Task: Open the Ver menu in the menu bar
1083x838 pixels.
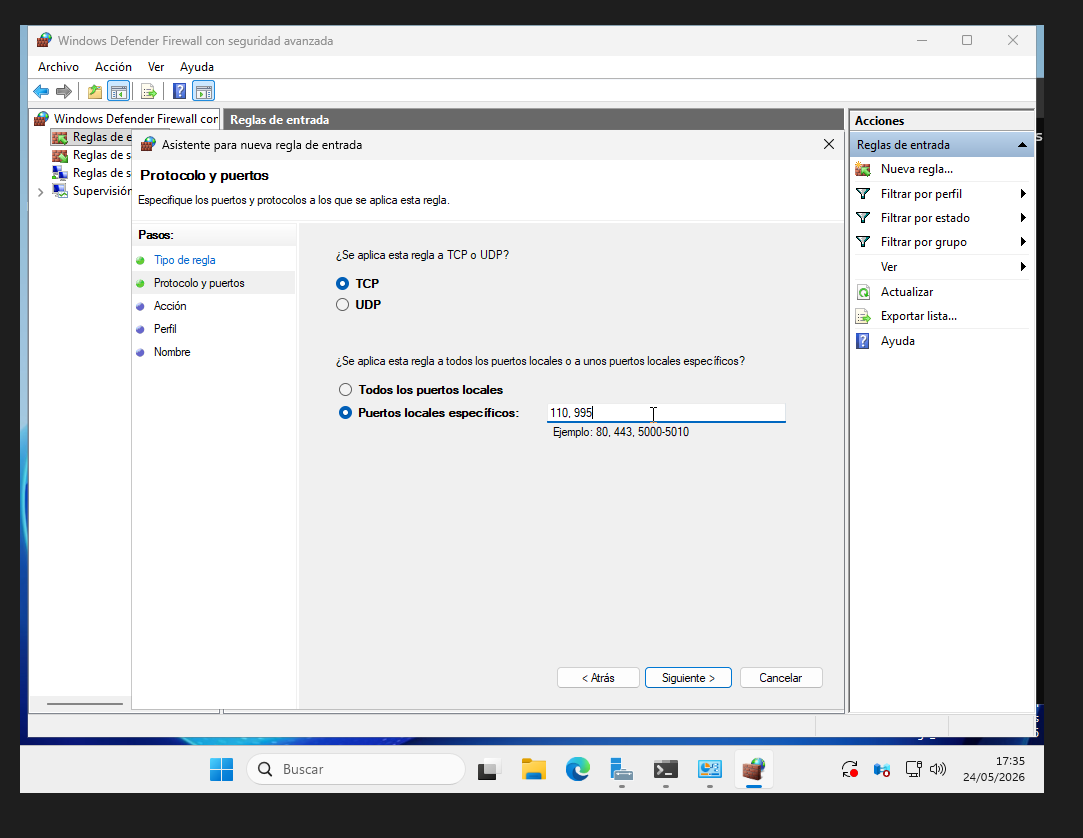Action: pos(156,67)
